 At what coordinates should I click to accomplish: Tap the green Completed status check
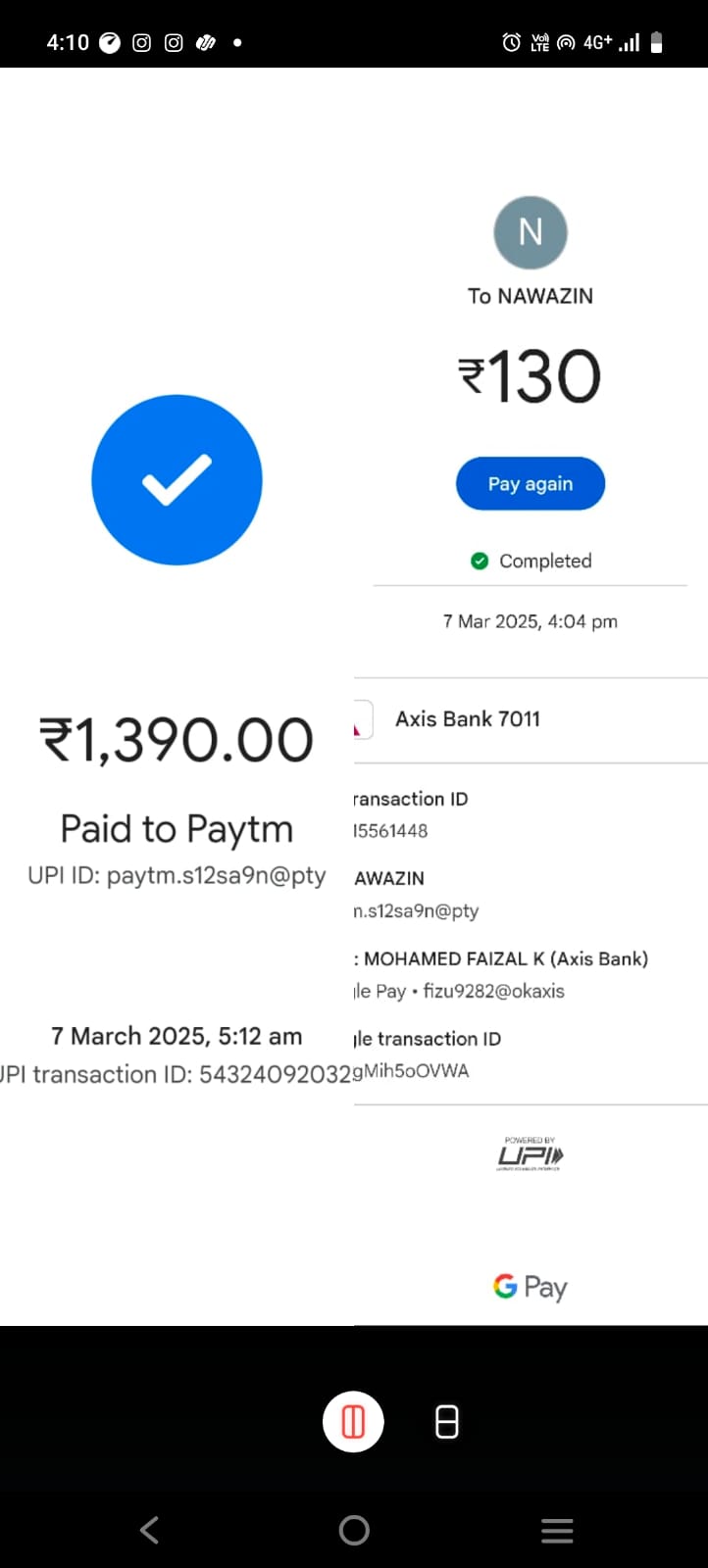(x=480, y=561)
